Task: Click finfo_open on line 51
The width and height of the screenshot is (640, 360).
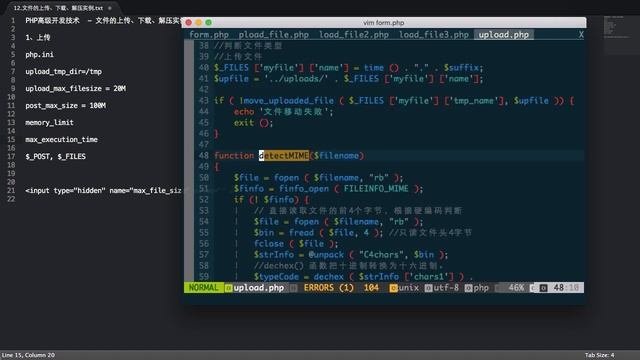Action: click(304, 189)
